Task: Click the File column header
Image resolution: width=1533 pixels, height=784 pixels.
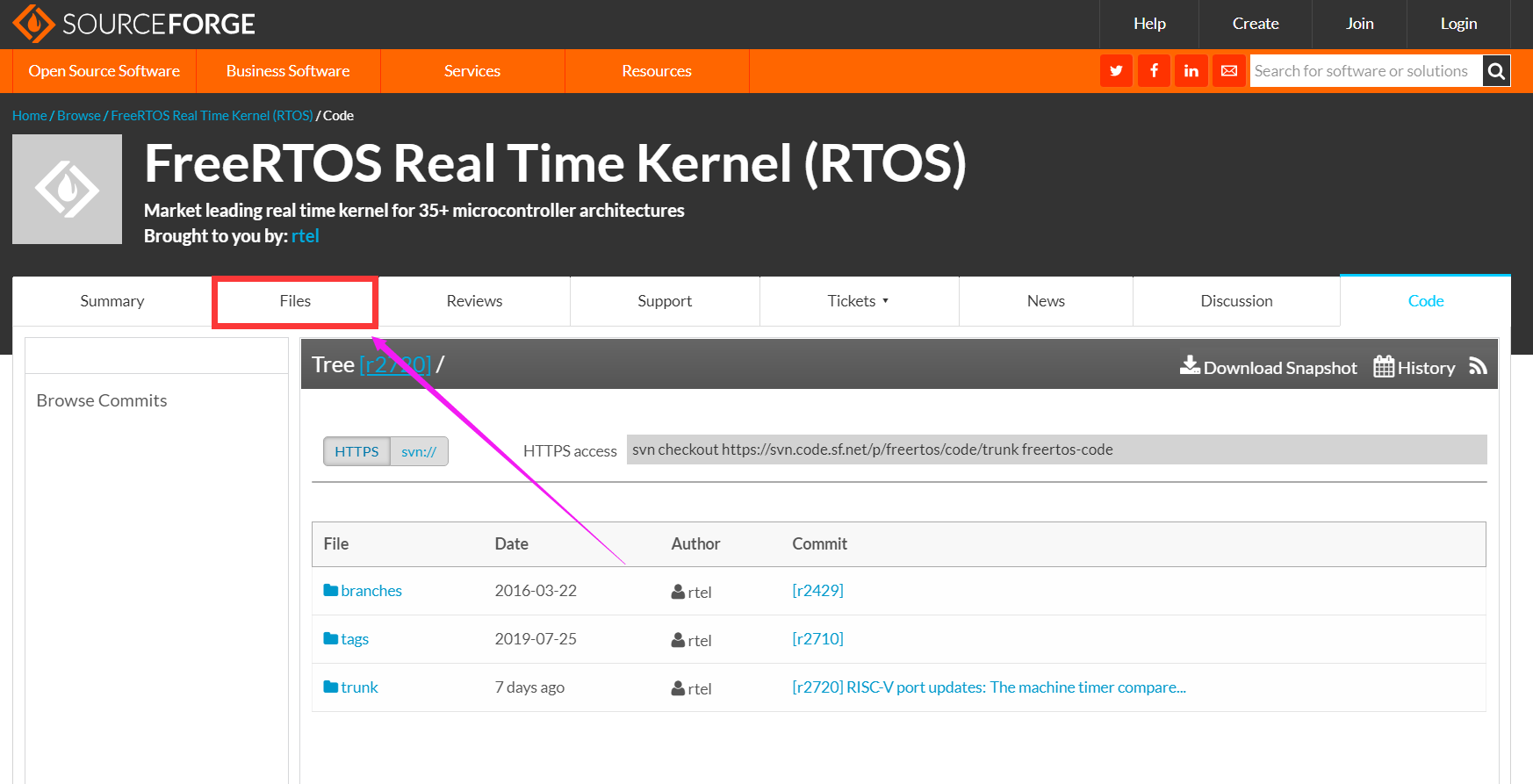Action: (336, 544)
